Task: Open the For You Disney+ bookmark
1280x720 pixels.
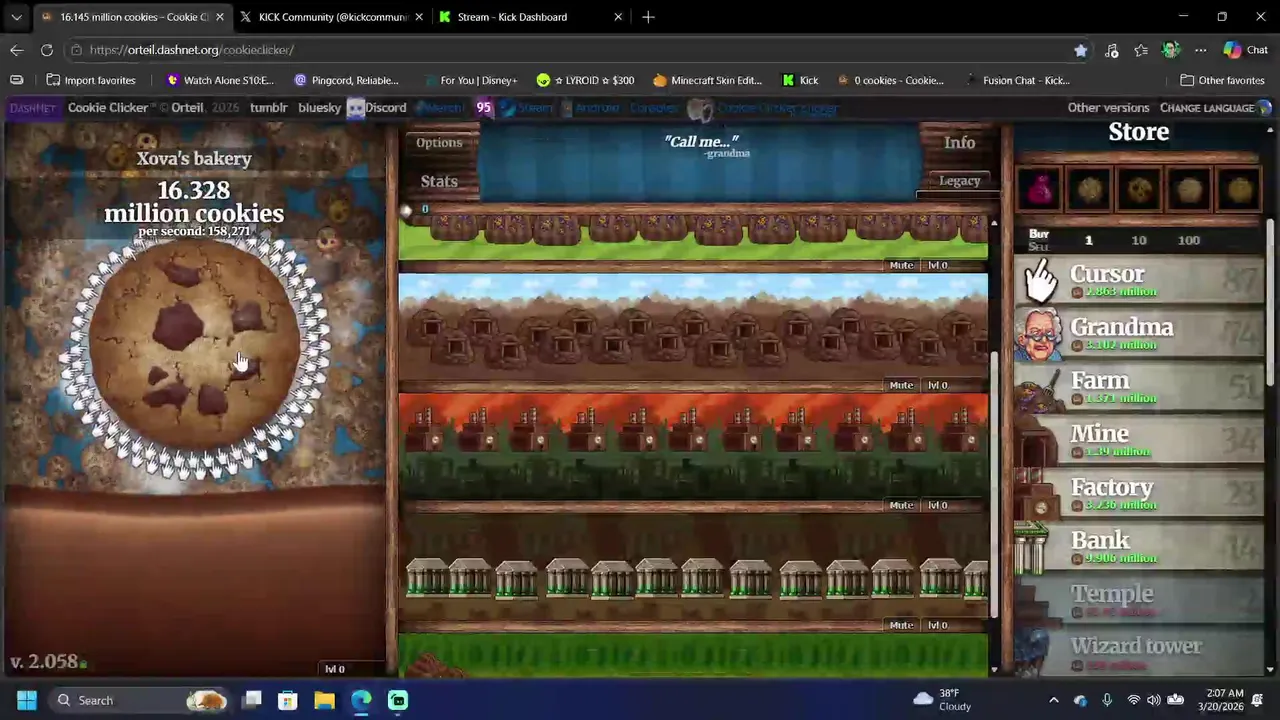Action: [x=470, y=80]
